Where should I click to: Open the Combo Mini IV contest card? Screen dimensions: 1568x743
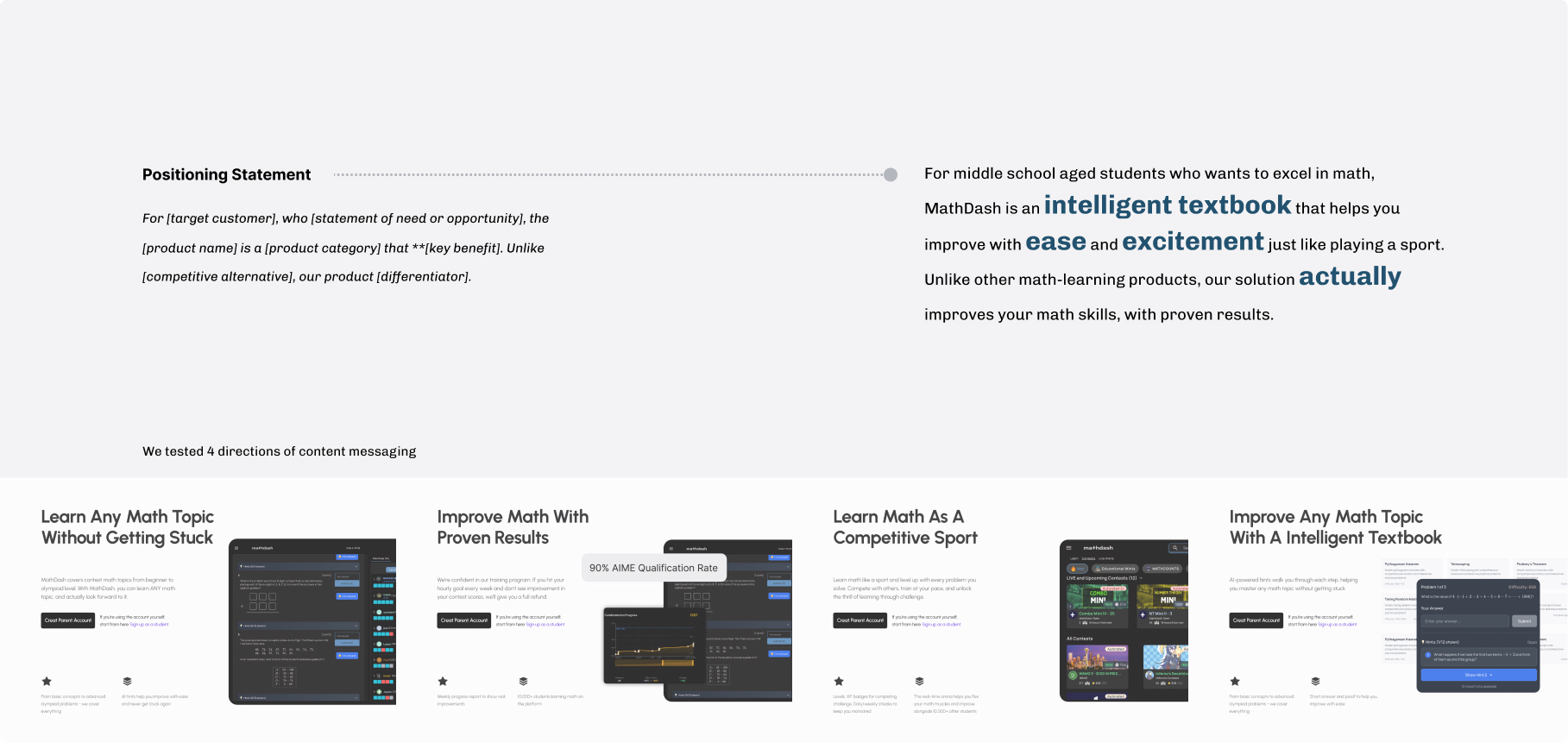[x=1098, y=606]
